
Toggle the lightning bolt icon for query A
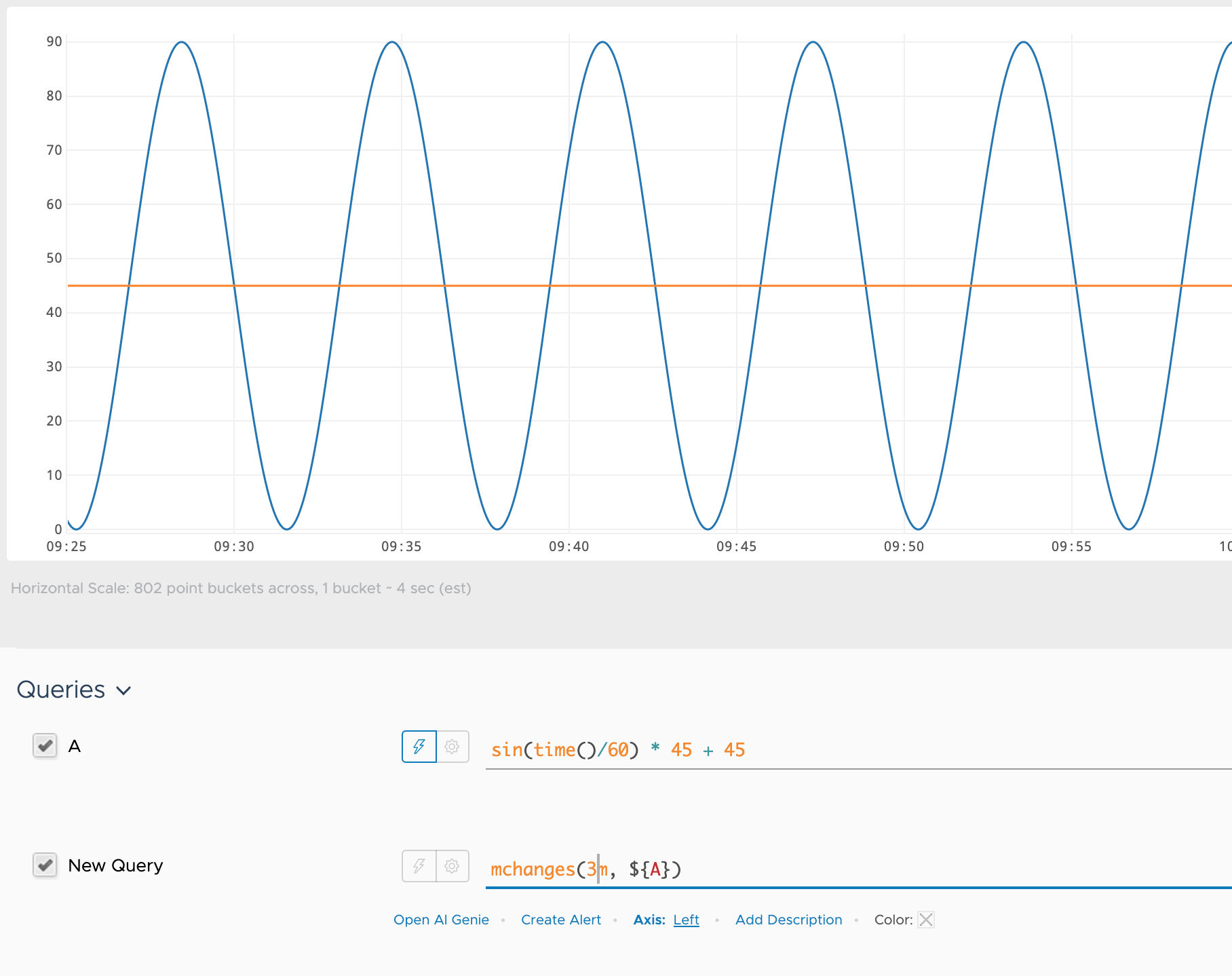click(419, 747)
